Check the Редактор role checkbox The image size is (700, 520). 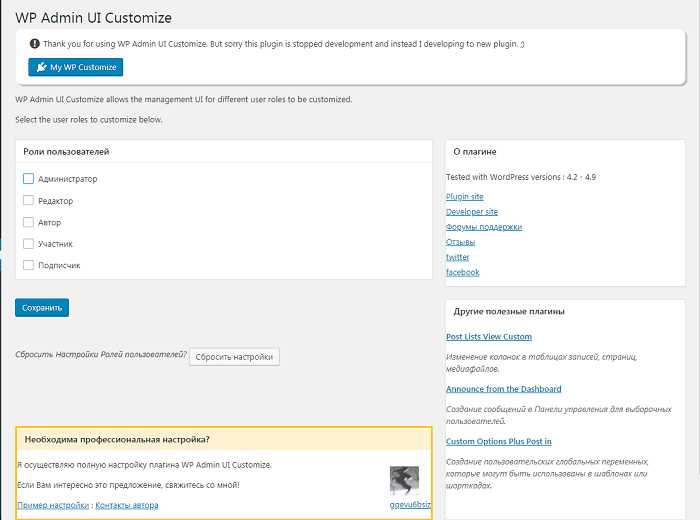tap(28, 200)
